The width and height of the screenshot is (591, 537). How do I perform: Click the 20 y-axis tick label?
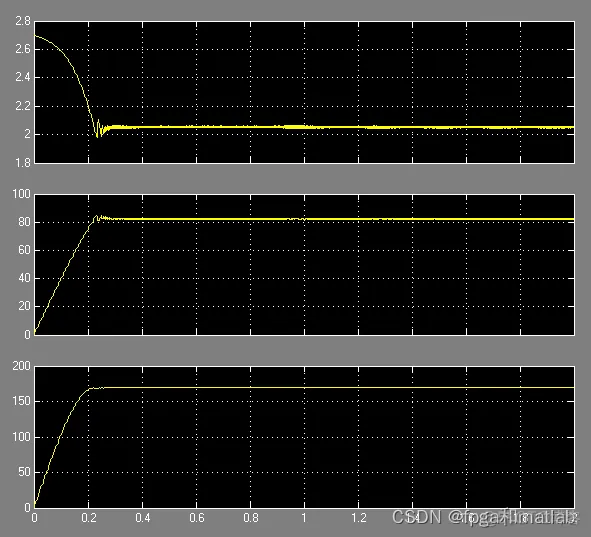coord(24,306)
